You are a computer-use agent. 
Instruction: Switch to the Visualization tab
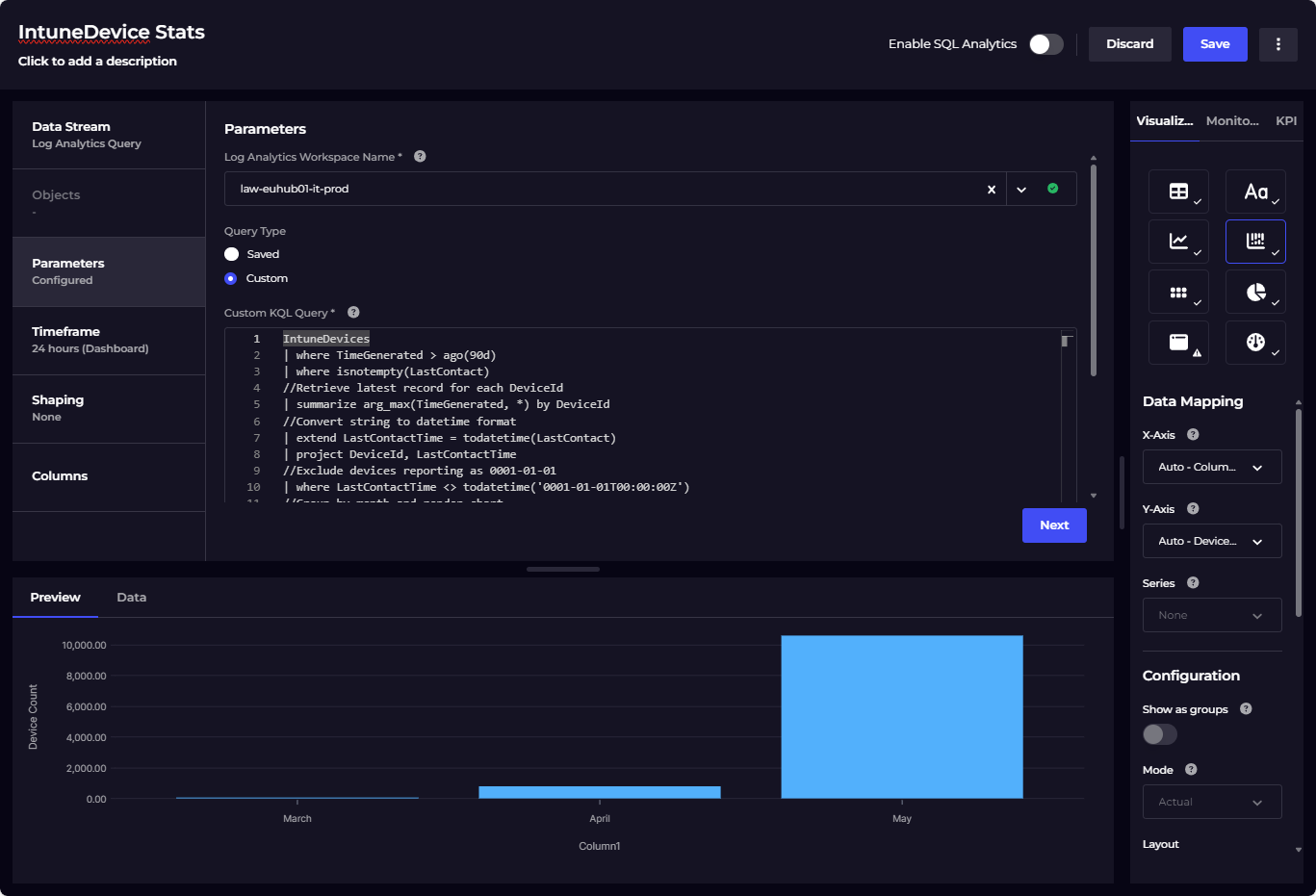point(1165,121)
